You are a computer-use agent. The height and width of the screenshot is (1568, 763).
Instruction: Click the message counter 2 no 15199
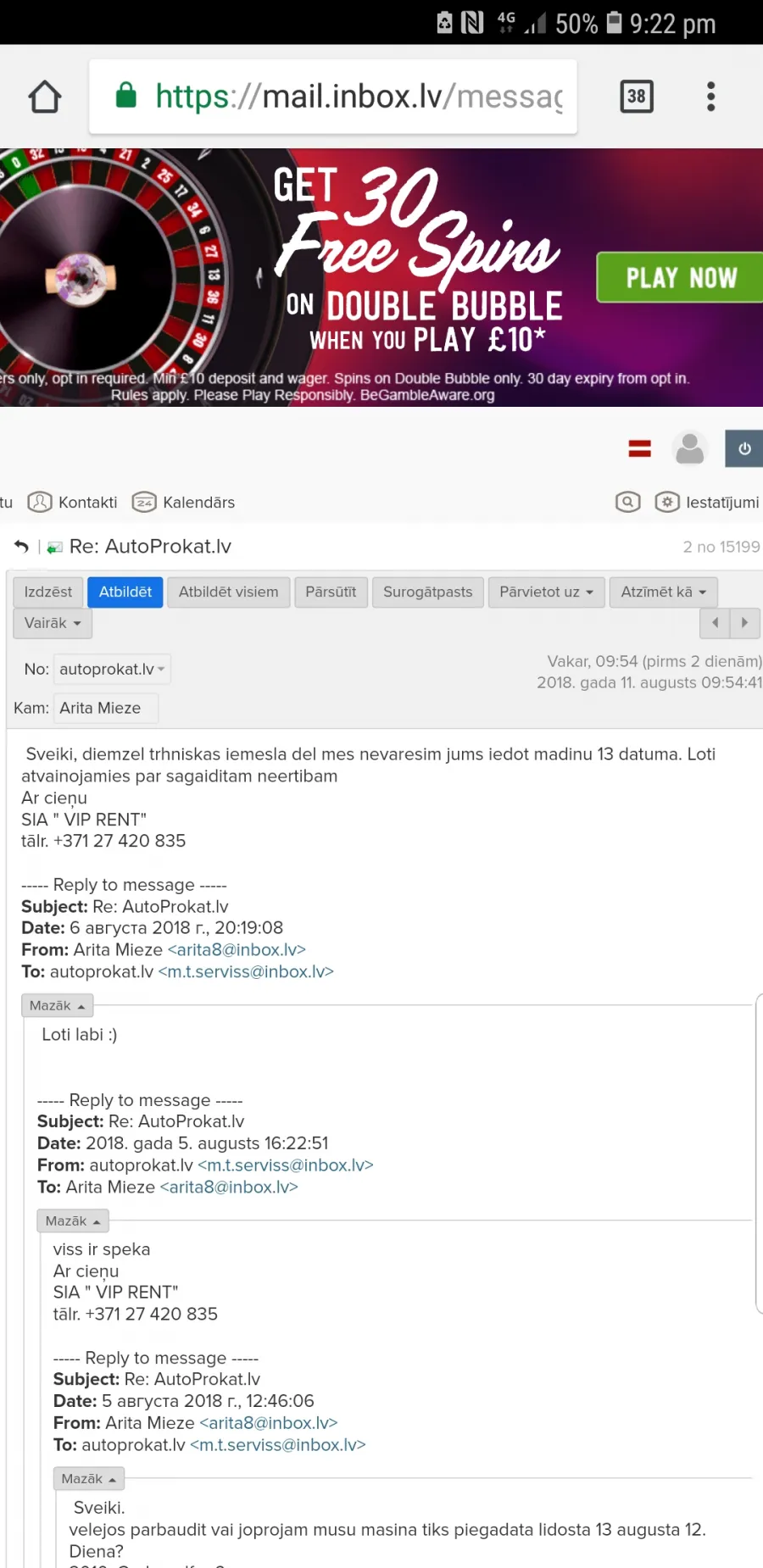point(721,548)
